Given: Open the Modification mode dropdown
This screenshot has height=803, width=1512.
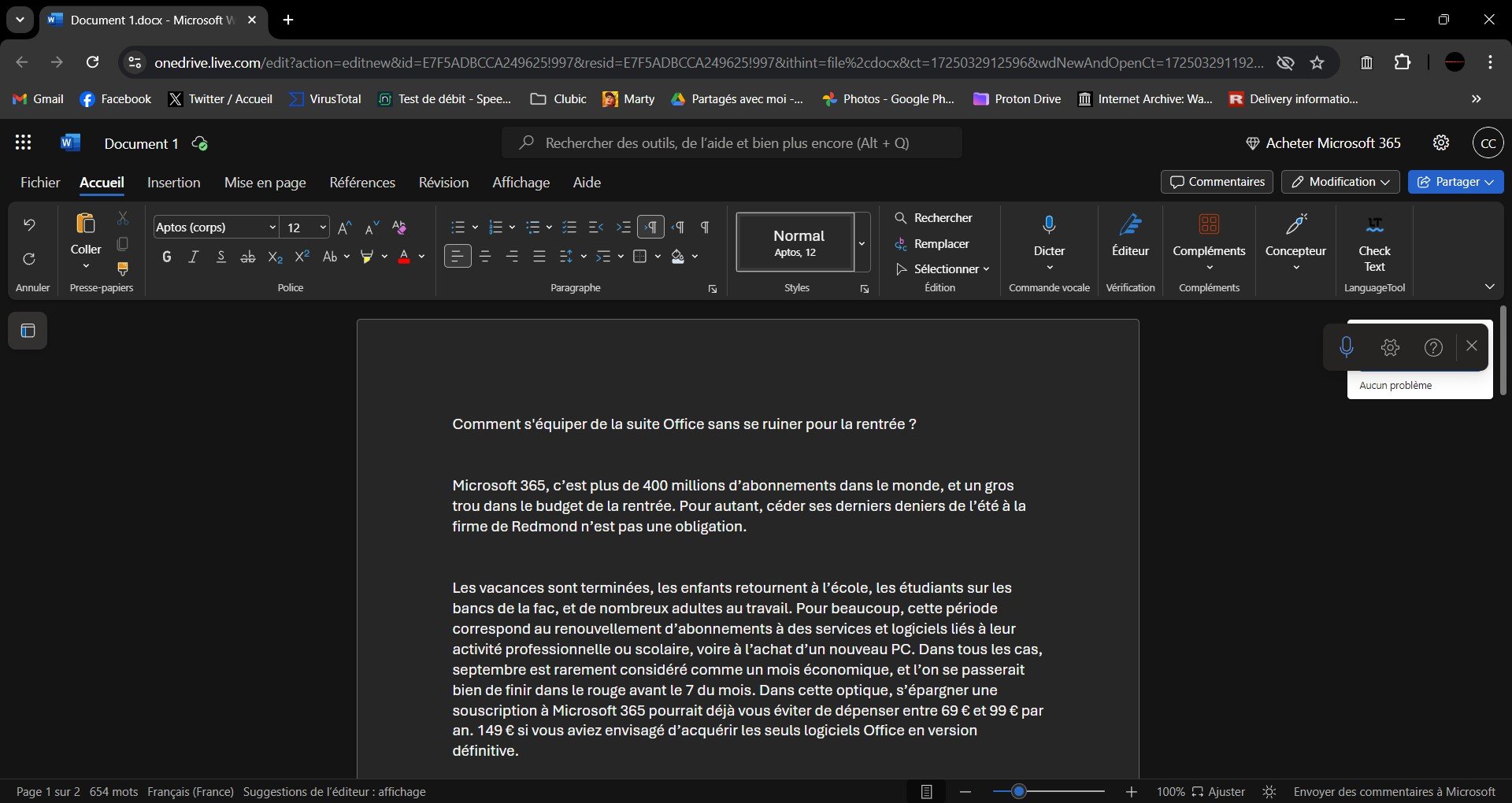Looking at the screenshot, I should (1340, 182).
